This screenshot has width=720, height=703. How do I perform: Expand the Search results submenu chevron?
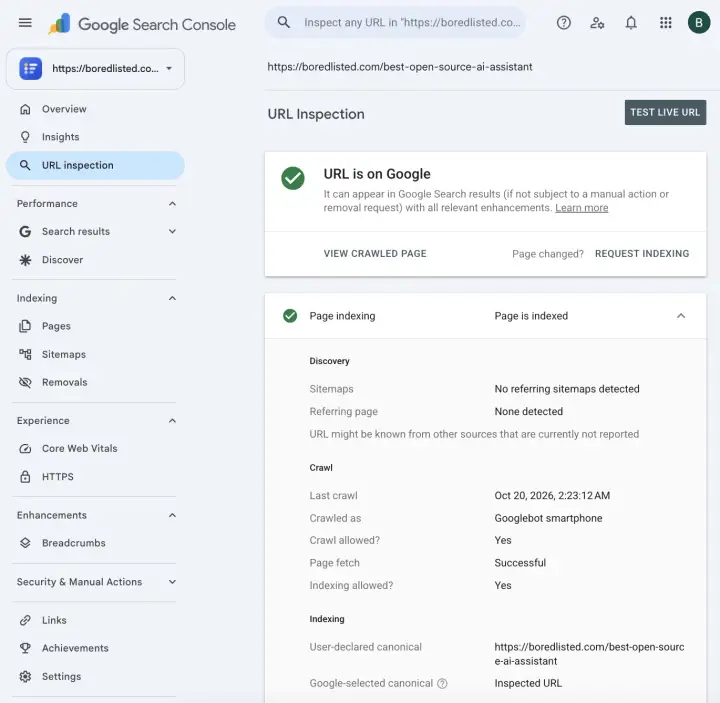pos(172,231)
